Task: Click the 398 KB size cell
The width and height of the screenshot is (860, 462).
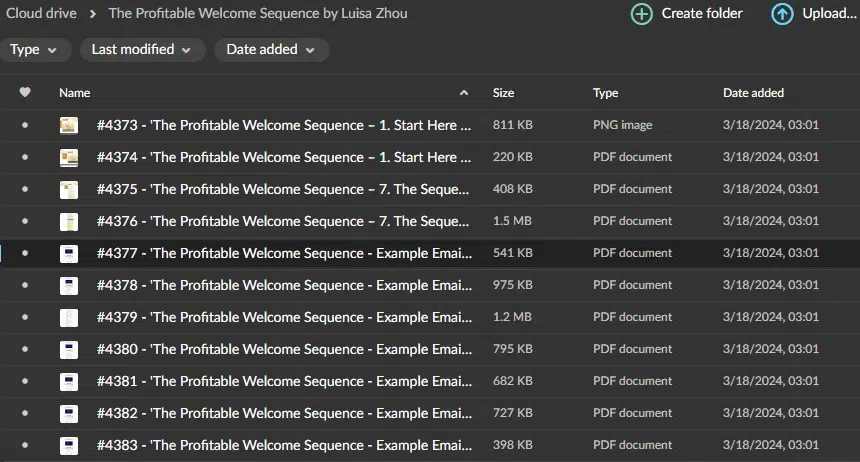Action: point(513,444)
